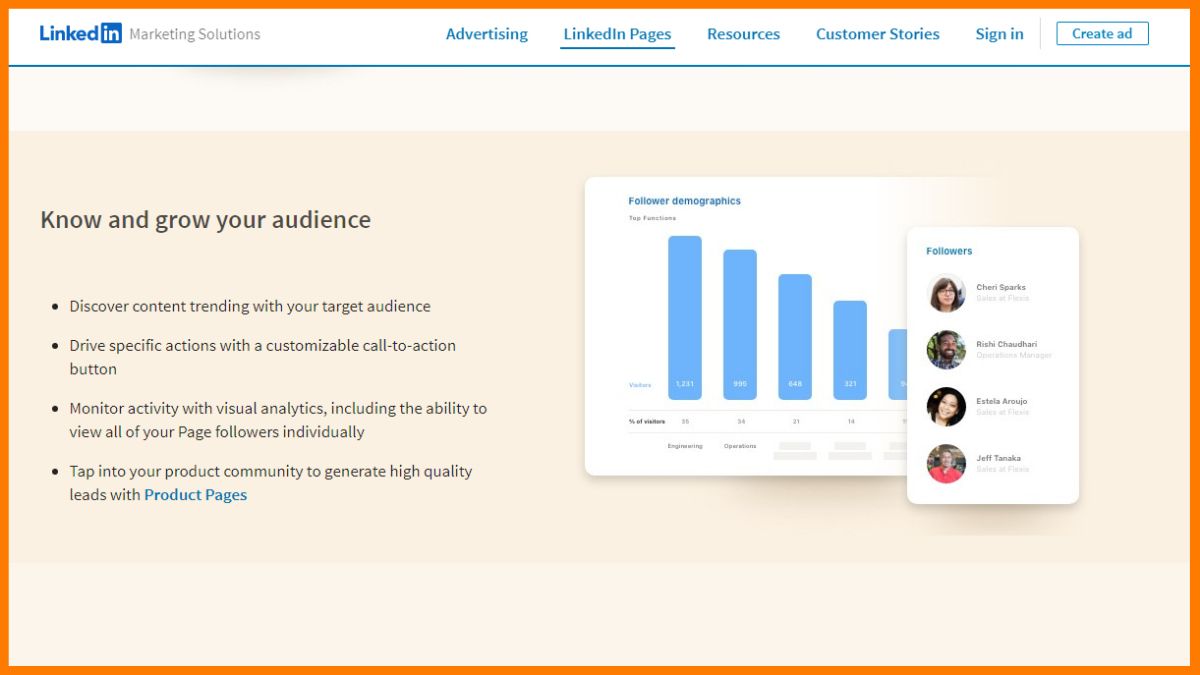Click the Top Functions label

(652, 218)
